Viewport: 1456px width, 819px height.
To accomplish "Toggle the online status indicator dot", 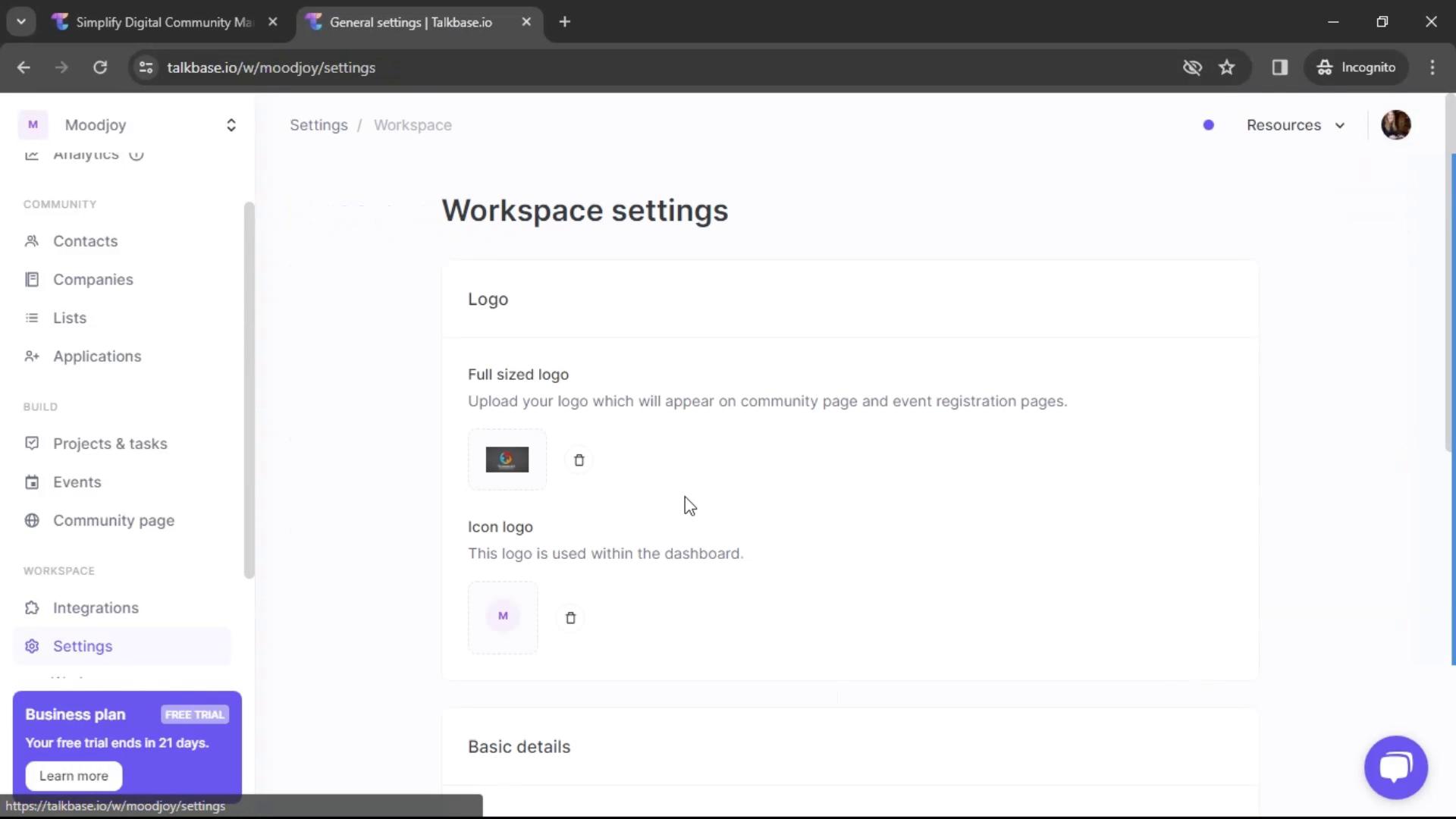I will point(1208,125).
